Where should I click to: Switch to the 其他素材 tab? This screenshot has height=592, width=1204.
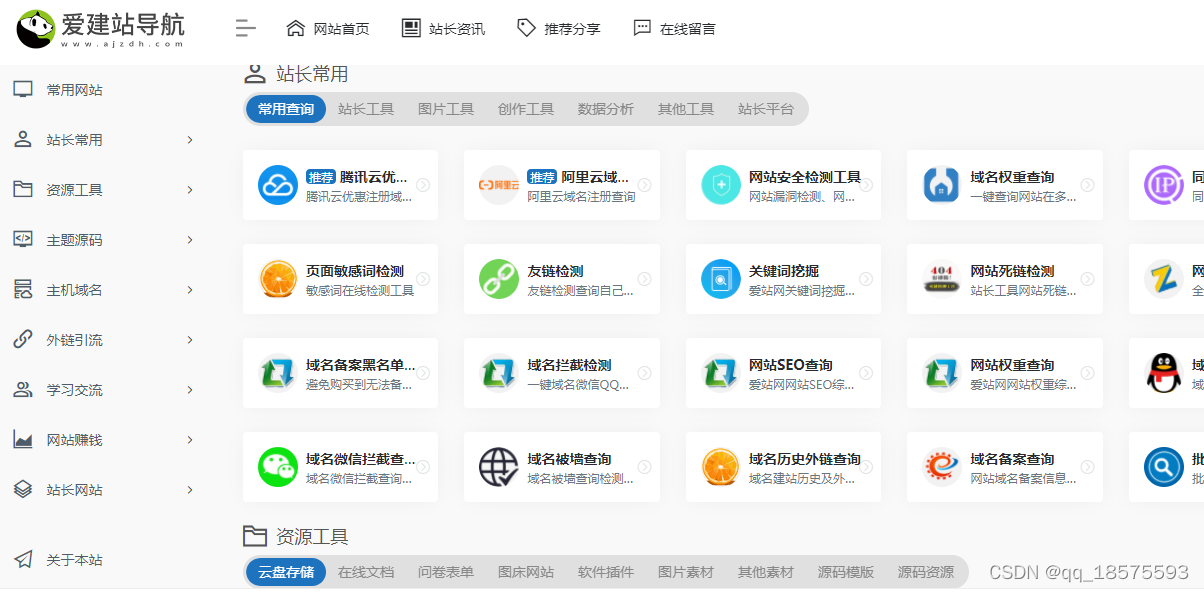coord(766,572)
